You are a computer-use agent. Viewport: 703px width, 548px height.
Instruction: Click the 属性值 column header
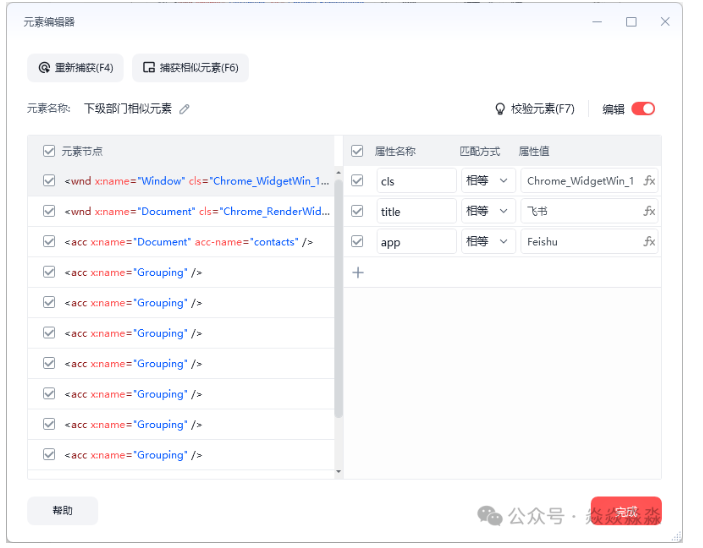click(x=534, y=151)
